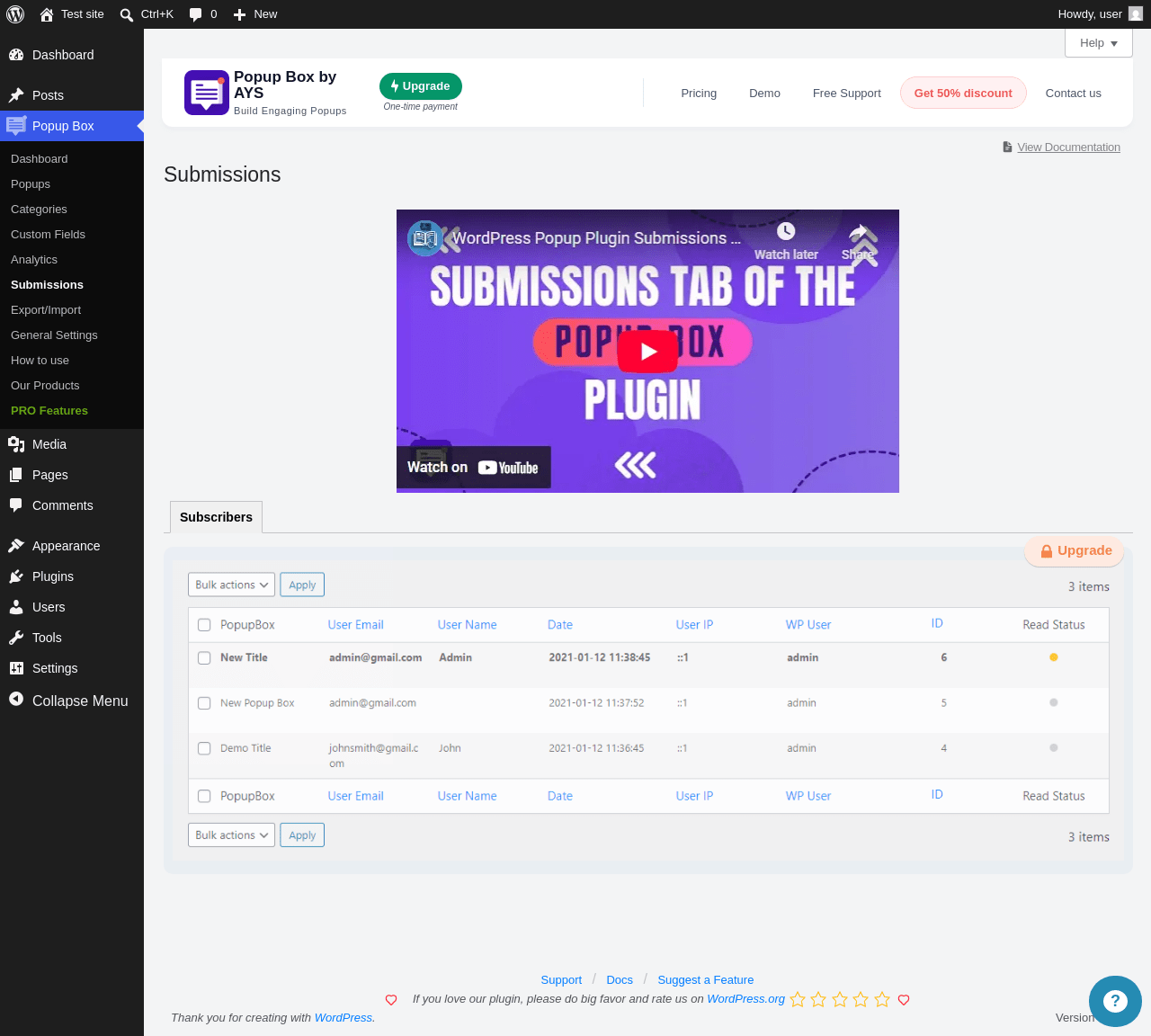1151x1036 pixels.
Task: Click the Plugins plug icon
Action: (x=16, y=576)
